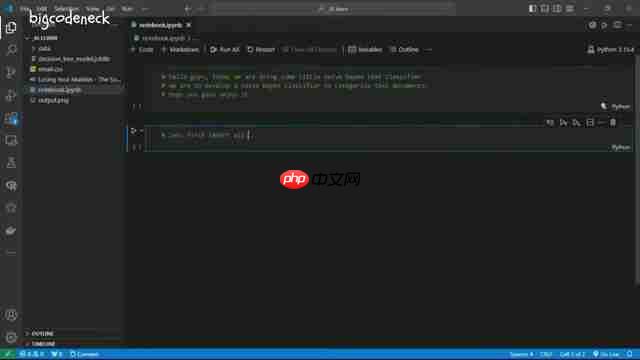Click Execute Cell and Below icon

[x=576, y=122]
